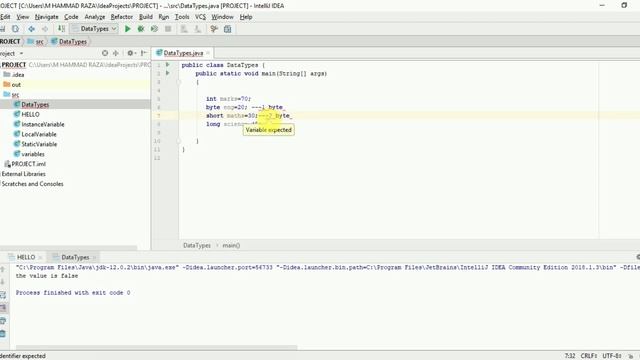Click the DataTypes breadcrumb in navigation bar
Screen dimensions: 640x360
click(x=69, y=42)
